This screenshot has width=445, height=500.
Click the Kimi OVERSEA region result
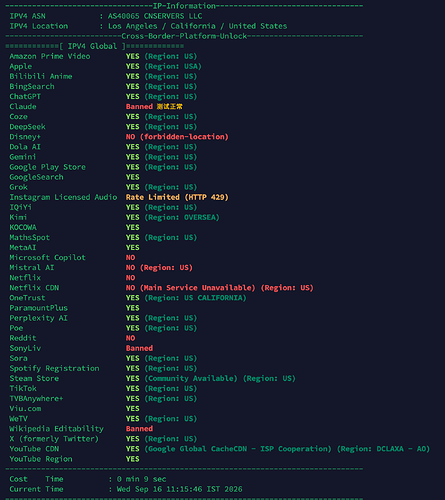pyautogui.click(x=182, y=217)
